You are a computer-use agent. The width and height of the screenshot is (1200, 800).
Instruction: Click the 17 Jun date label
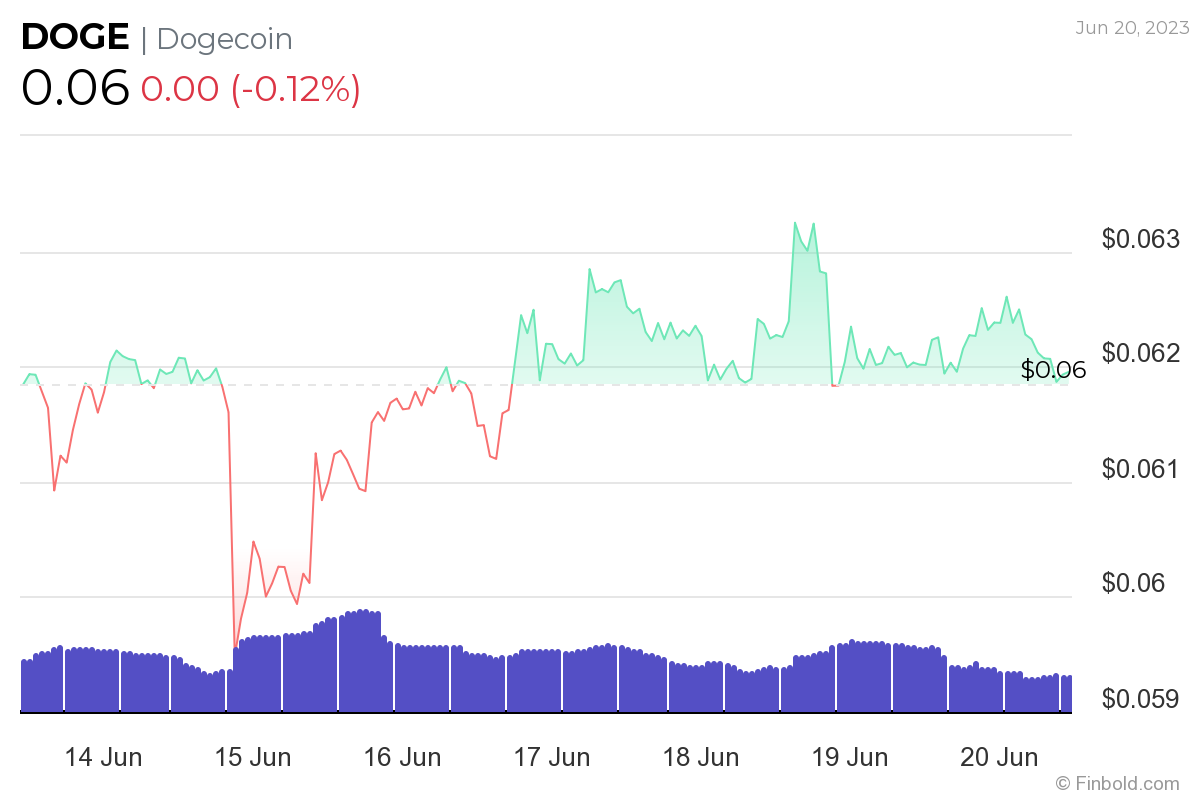click(x=551, y=757)
